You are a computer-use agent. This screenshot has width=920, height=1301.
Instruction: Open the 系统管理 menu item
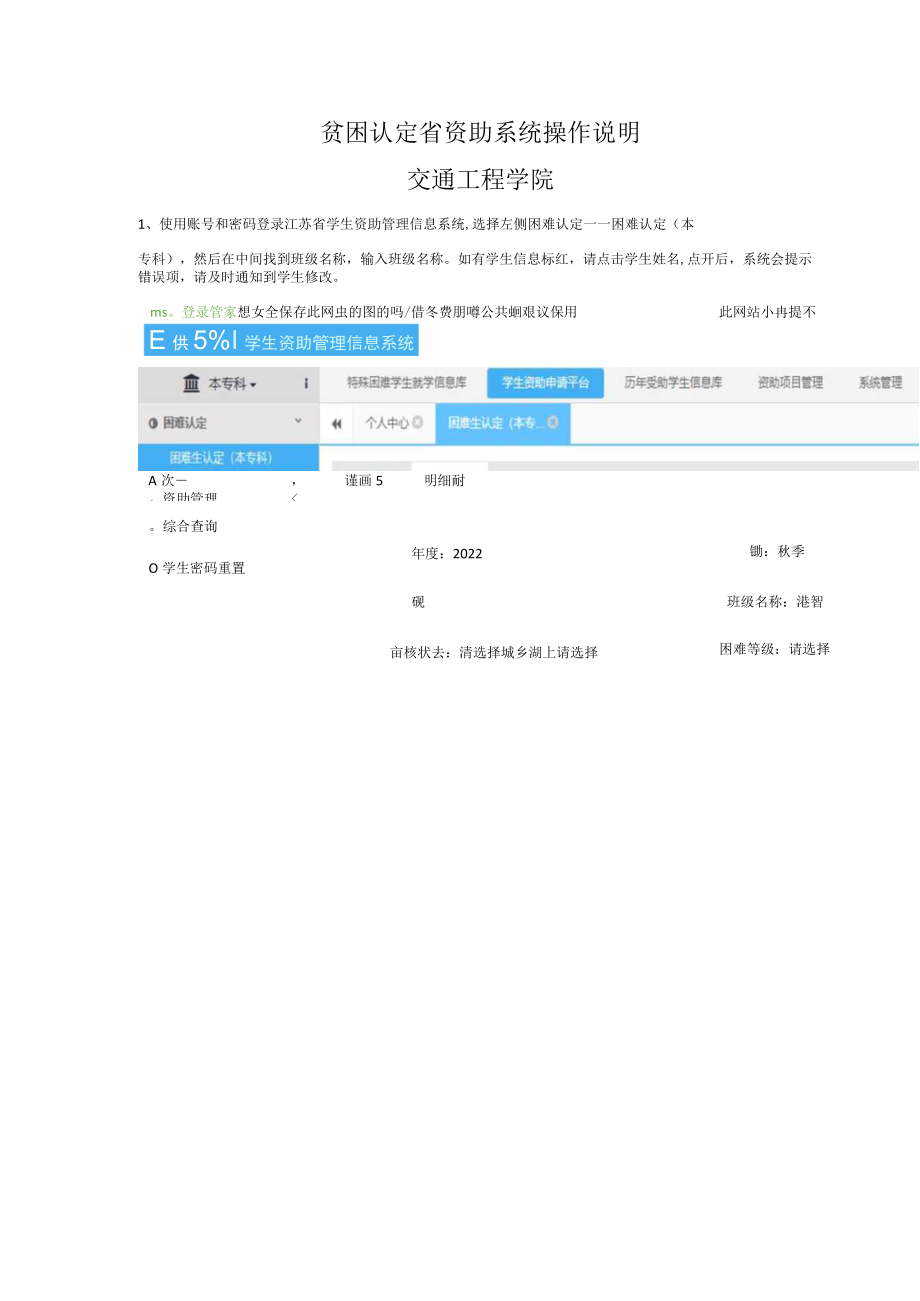(880, 383)
